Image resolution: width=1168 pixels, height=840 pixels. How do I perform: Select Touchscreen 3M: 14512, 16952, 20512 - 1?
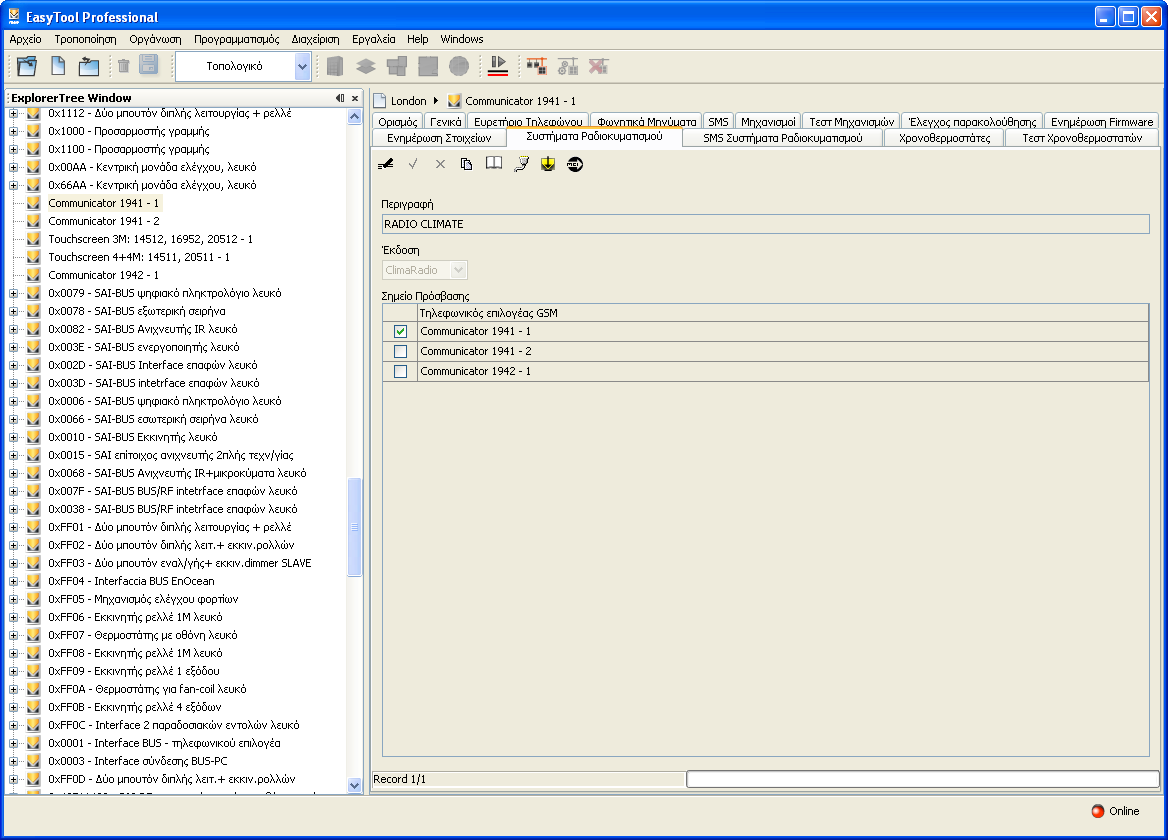150,239
